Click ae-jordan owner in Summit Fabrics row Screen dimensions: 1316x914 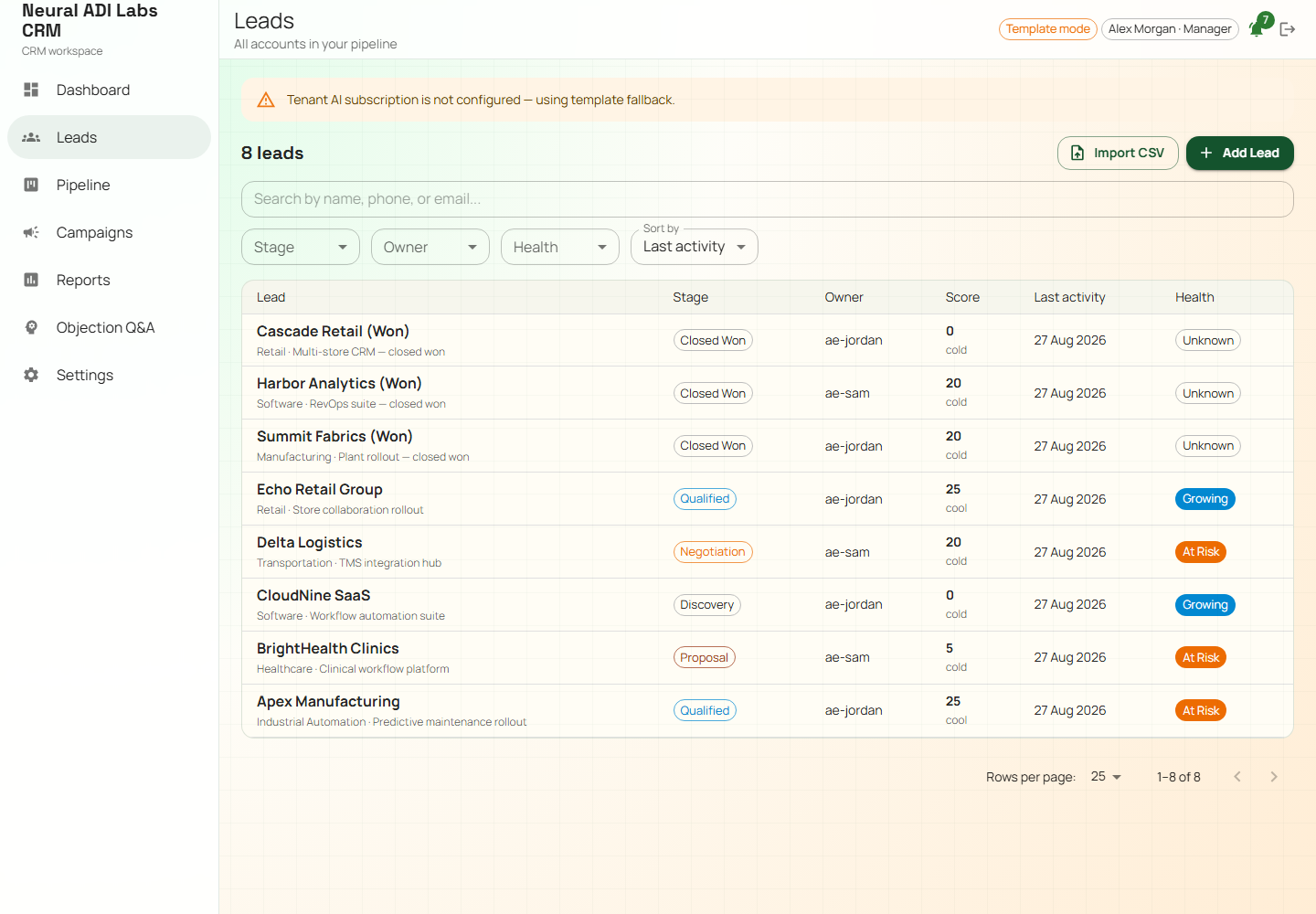[x=854, y=446]
